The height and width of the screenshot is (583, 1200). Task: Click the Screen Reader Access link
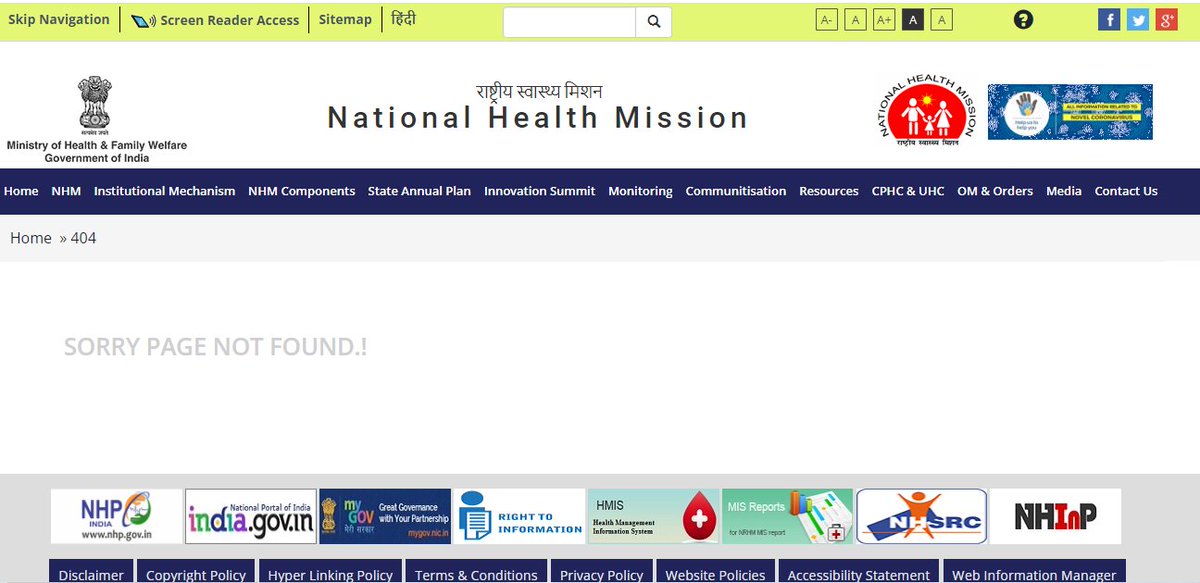tap(215, 20)
